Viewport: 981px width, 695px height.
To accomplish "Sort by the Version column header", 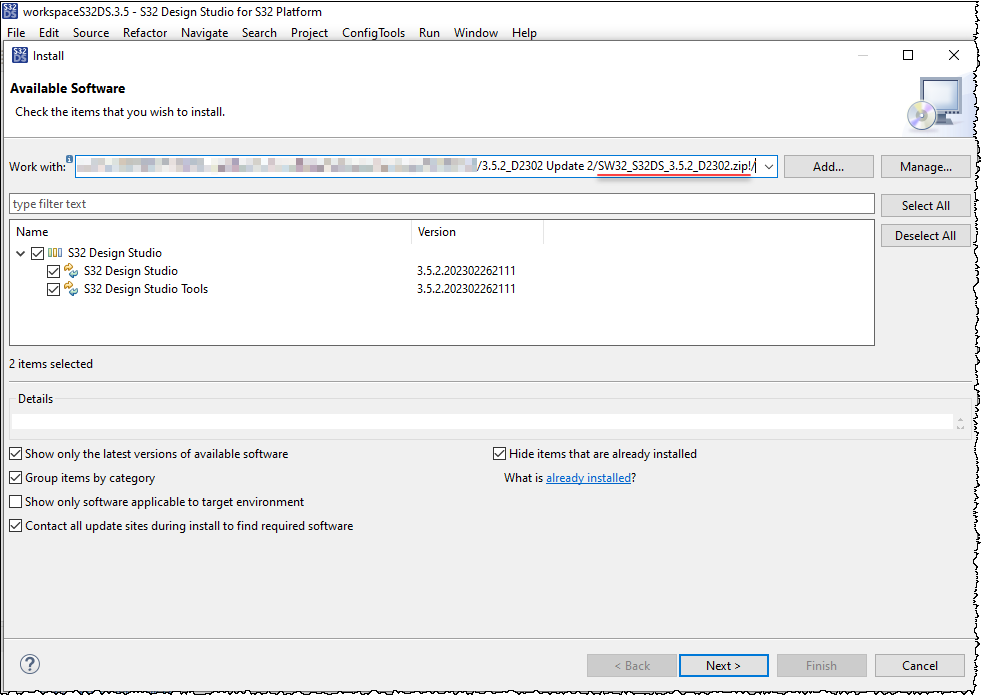I will tap(477, 231).
